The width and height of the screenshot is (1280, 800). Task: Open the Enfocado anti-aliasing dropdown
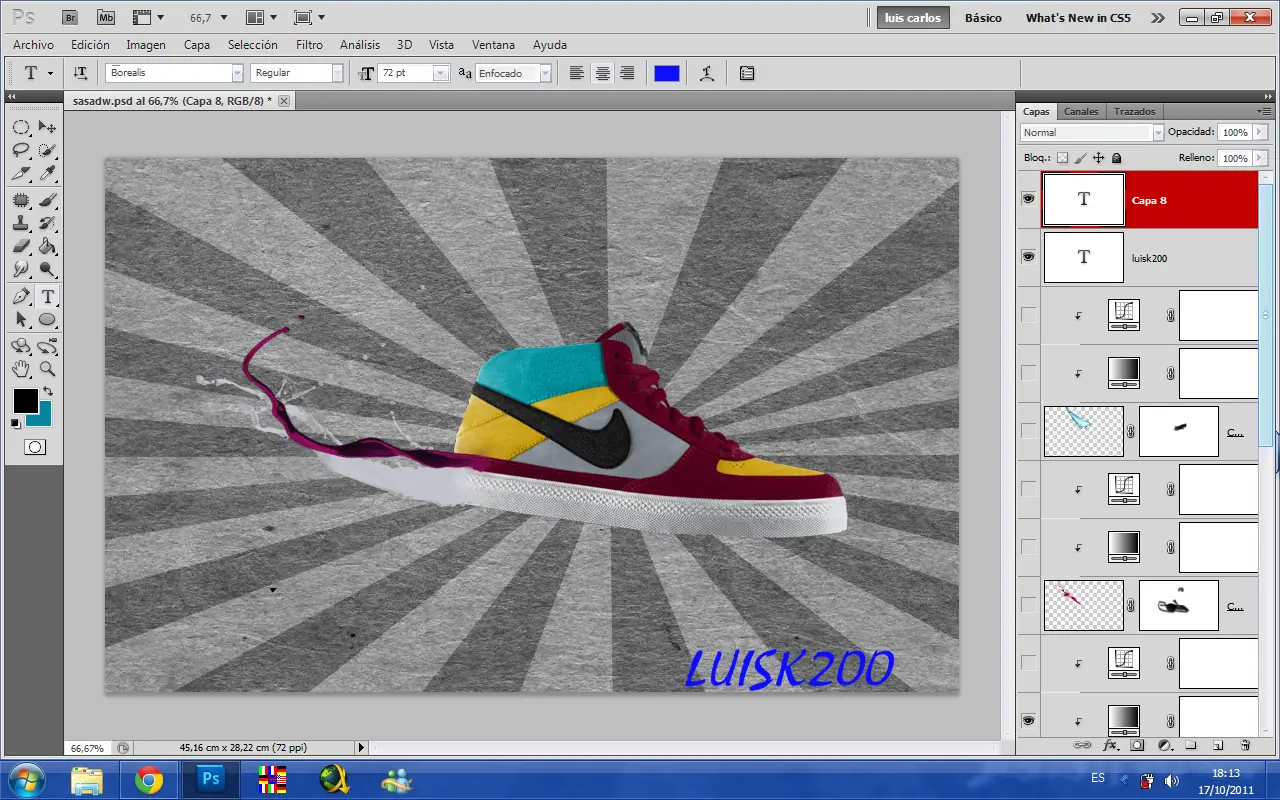click(x=545, y=73)
